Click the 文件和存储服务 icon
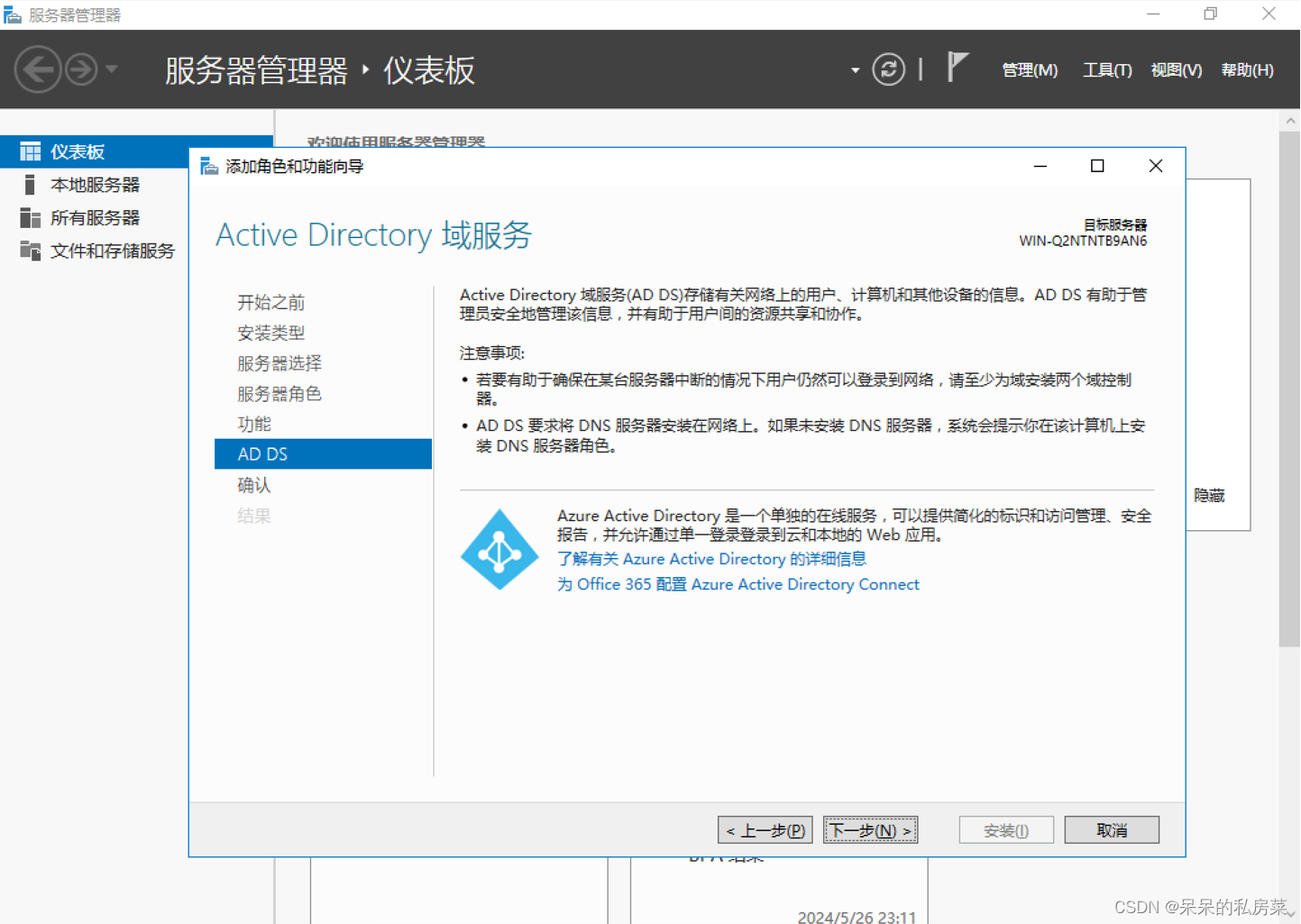Viewport: 1301px width, 924px height. 31,252
